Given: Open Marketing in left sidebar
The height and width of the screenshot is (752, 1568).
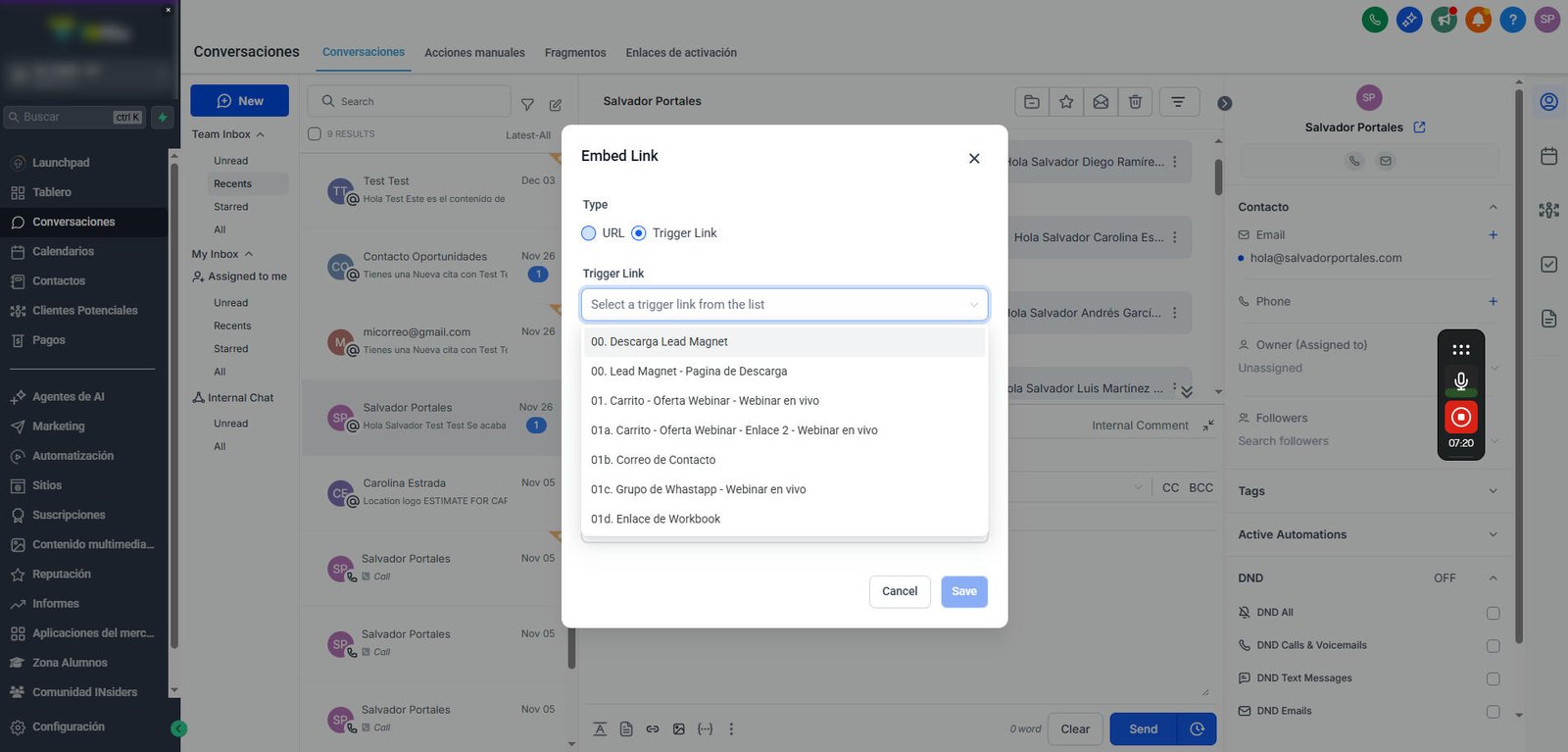Looking at the screenshot, I should click(x=59, y=426).
